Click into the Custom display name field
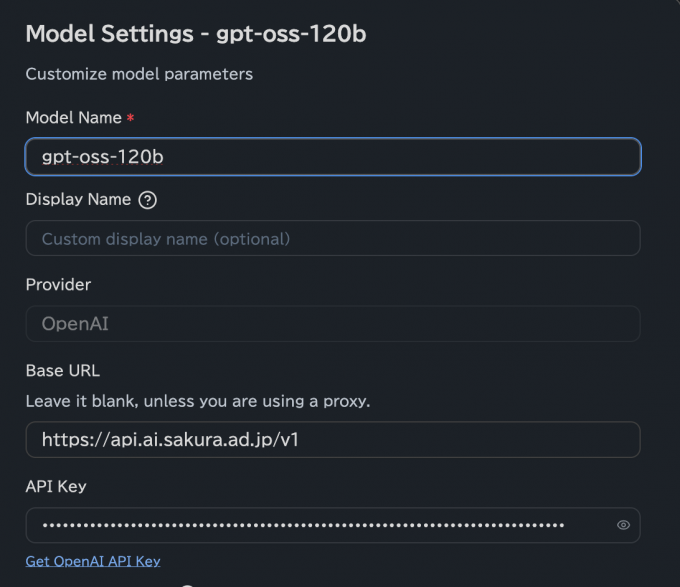The width and height of the screenshot is (680, 587). click(332, 239)
